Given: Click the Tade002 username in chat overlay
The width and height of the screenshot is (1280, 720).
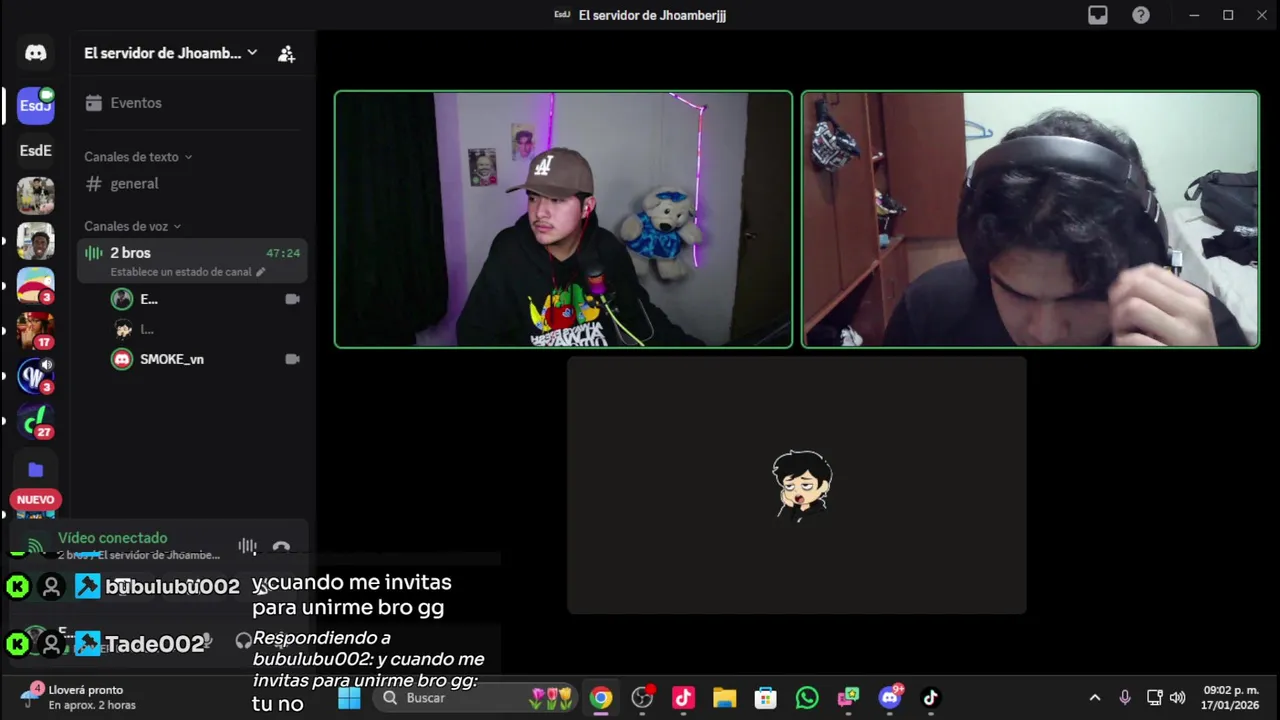Looking at the screenshot, I should point(155,644).
